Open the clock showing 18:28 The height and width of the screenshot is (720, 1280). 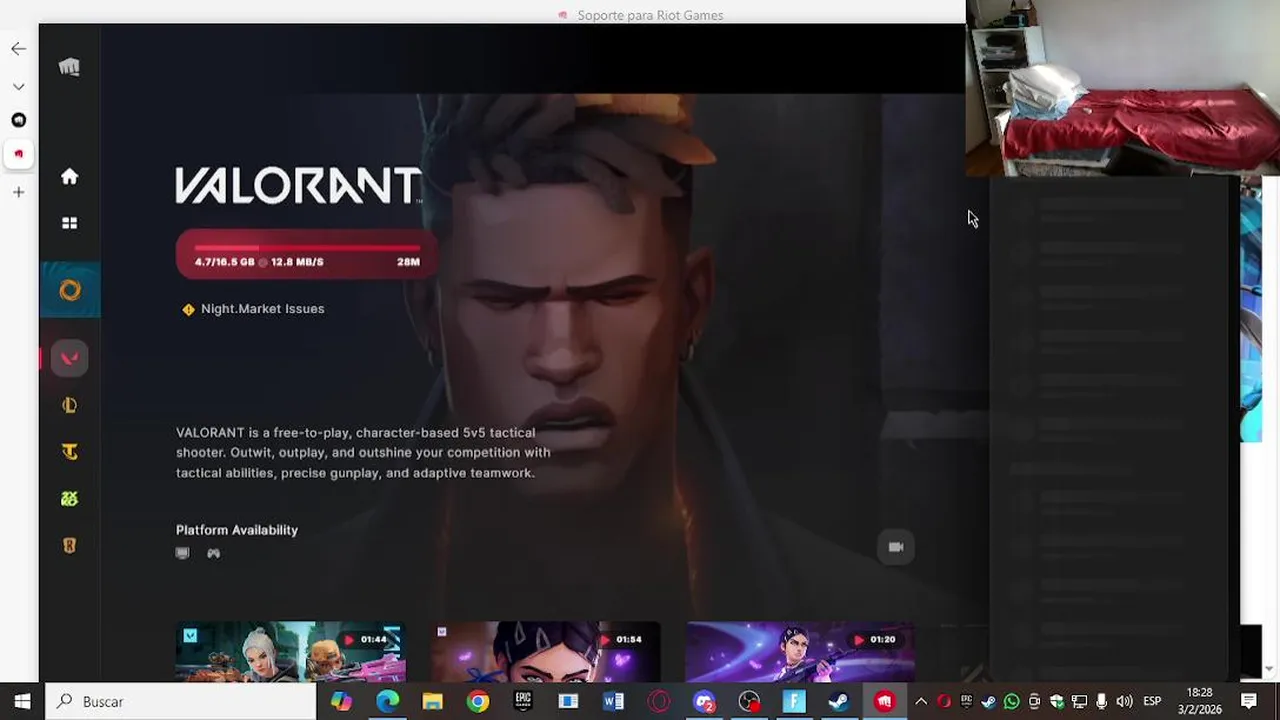[x=1200, y=701]
